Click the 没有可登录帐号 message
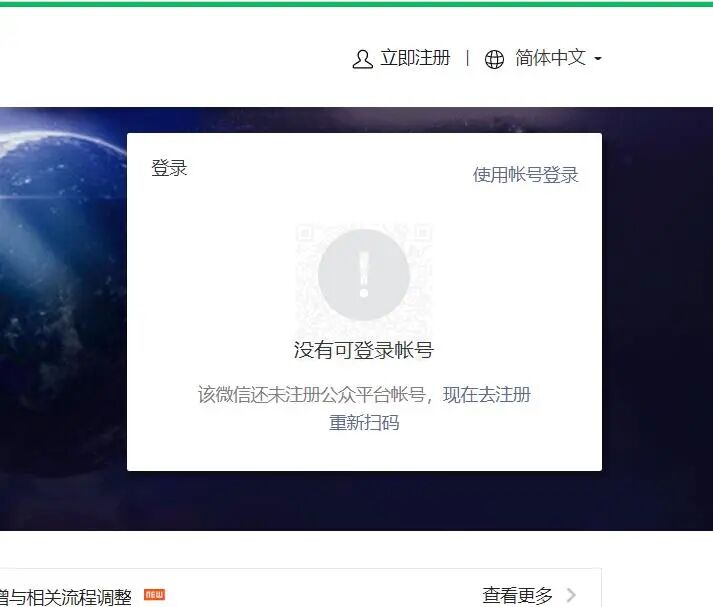 [x=364, y=350]
